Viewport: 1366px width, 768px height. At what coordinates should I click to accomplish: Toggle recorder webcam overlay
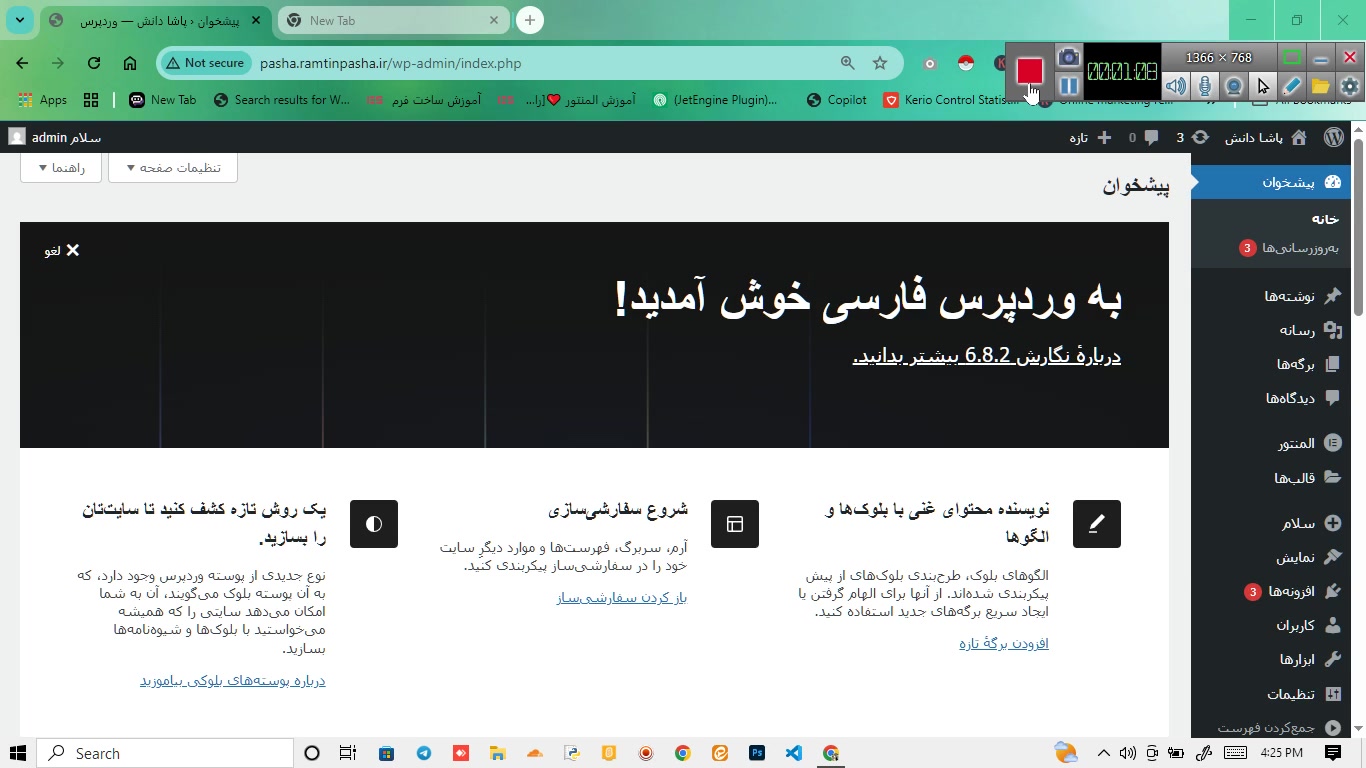(x=1234, y=86)
